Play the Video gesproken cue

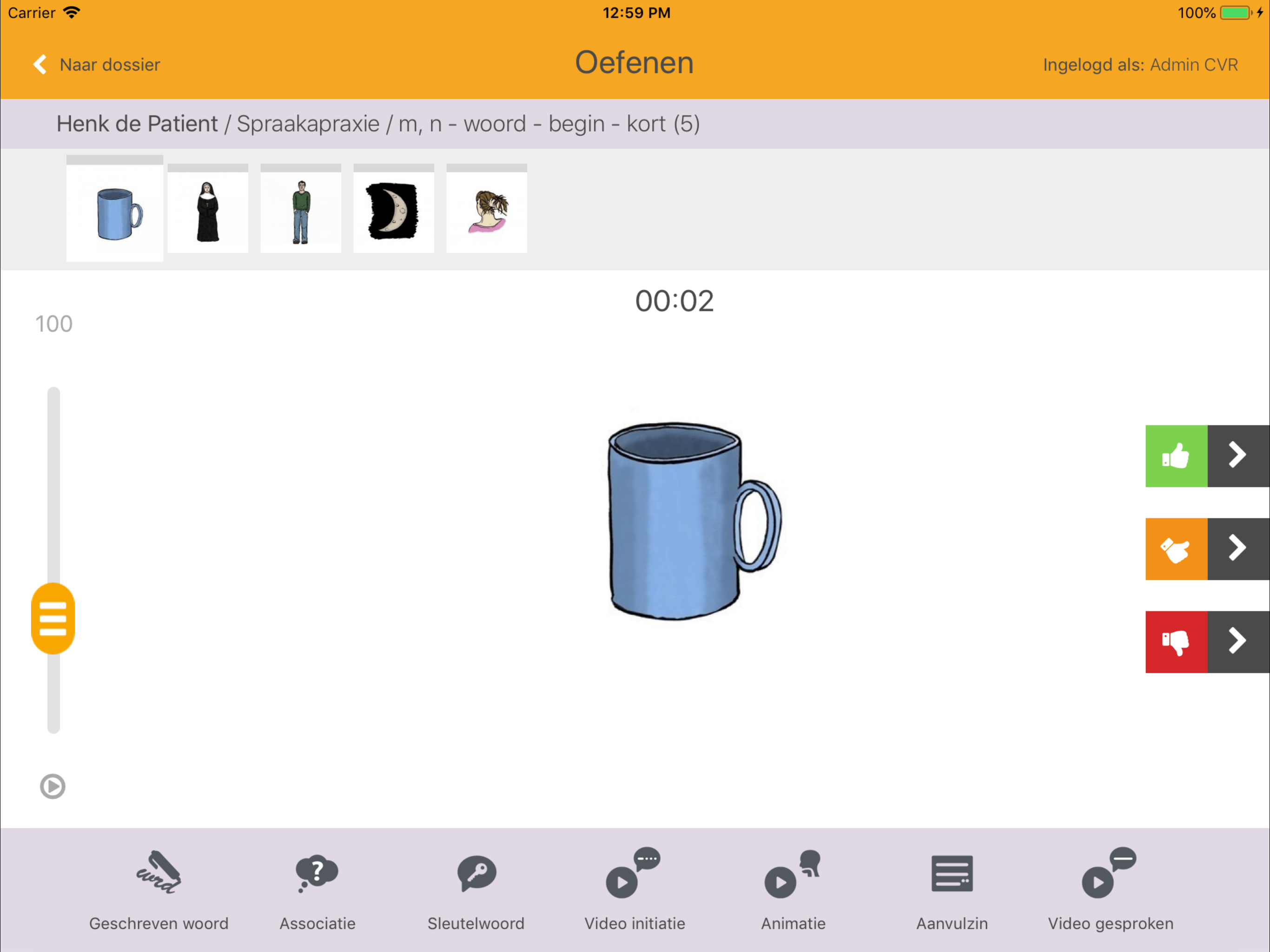pyautogui.click(x=1110, y=873)
